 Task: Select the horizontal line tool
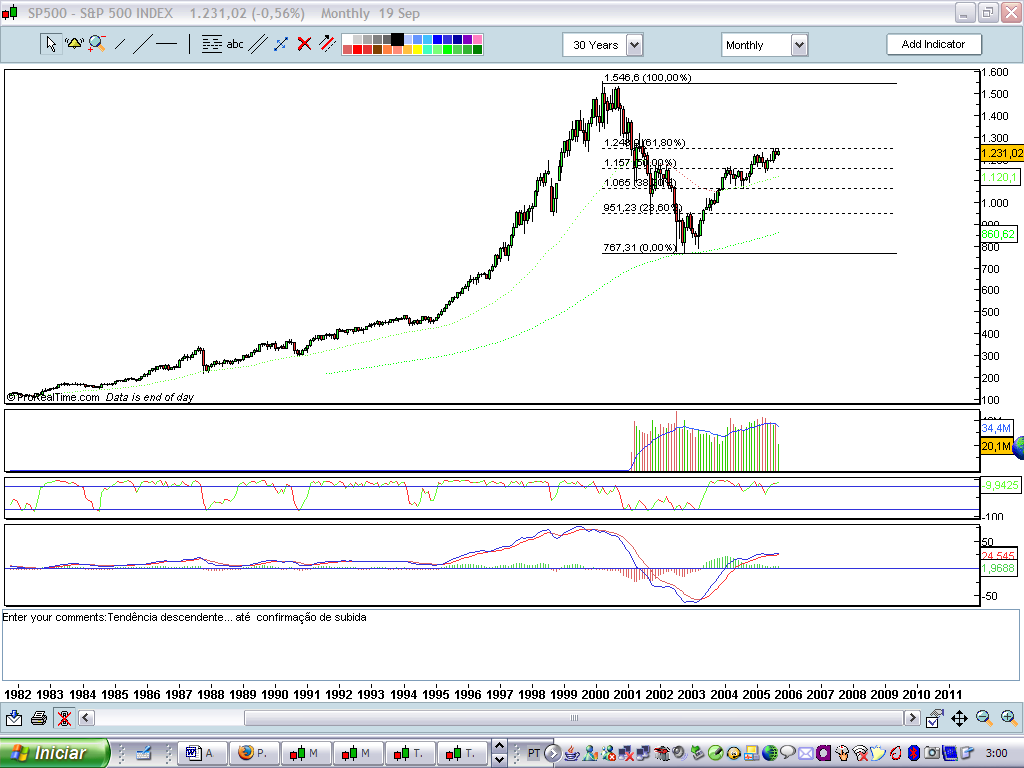point(166,44)
